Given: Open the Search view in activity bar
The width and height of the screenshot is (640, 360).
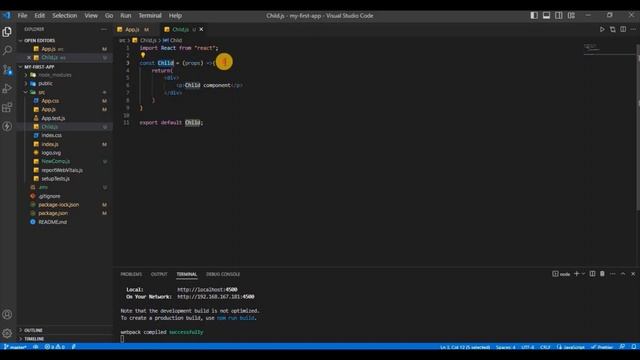Looking at the screenshot, I should coord(7,50).
